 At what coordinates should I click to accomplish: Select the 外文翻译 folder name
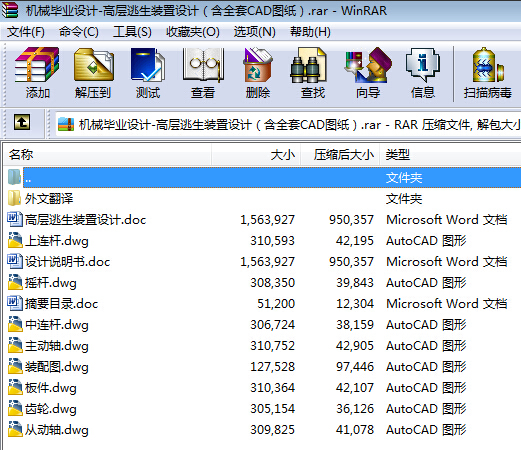(x=49, y=199)
